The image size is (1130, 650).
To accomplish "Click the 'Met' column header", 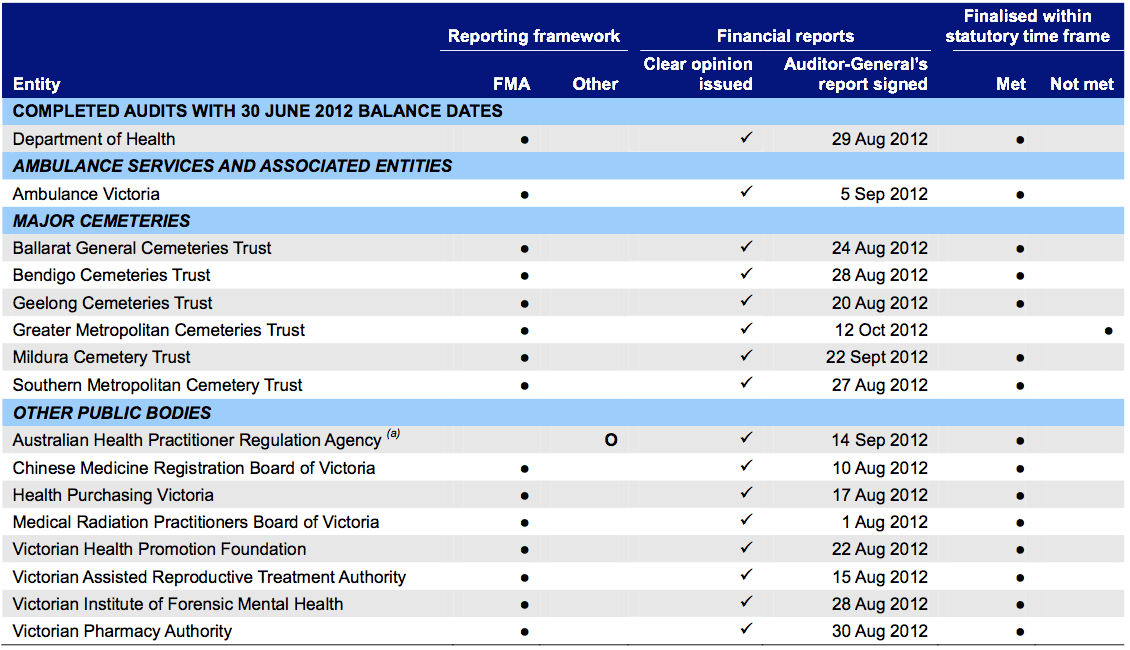I will point(1011,84).
